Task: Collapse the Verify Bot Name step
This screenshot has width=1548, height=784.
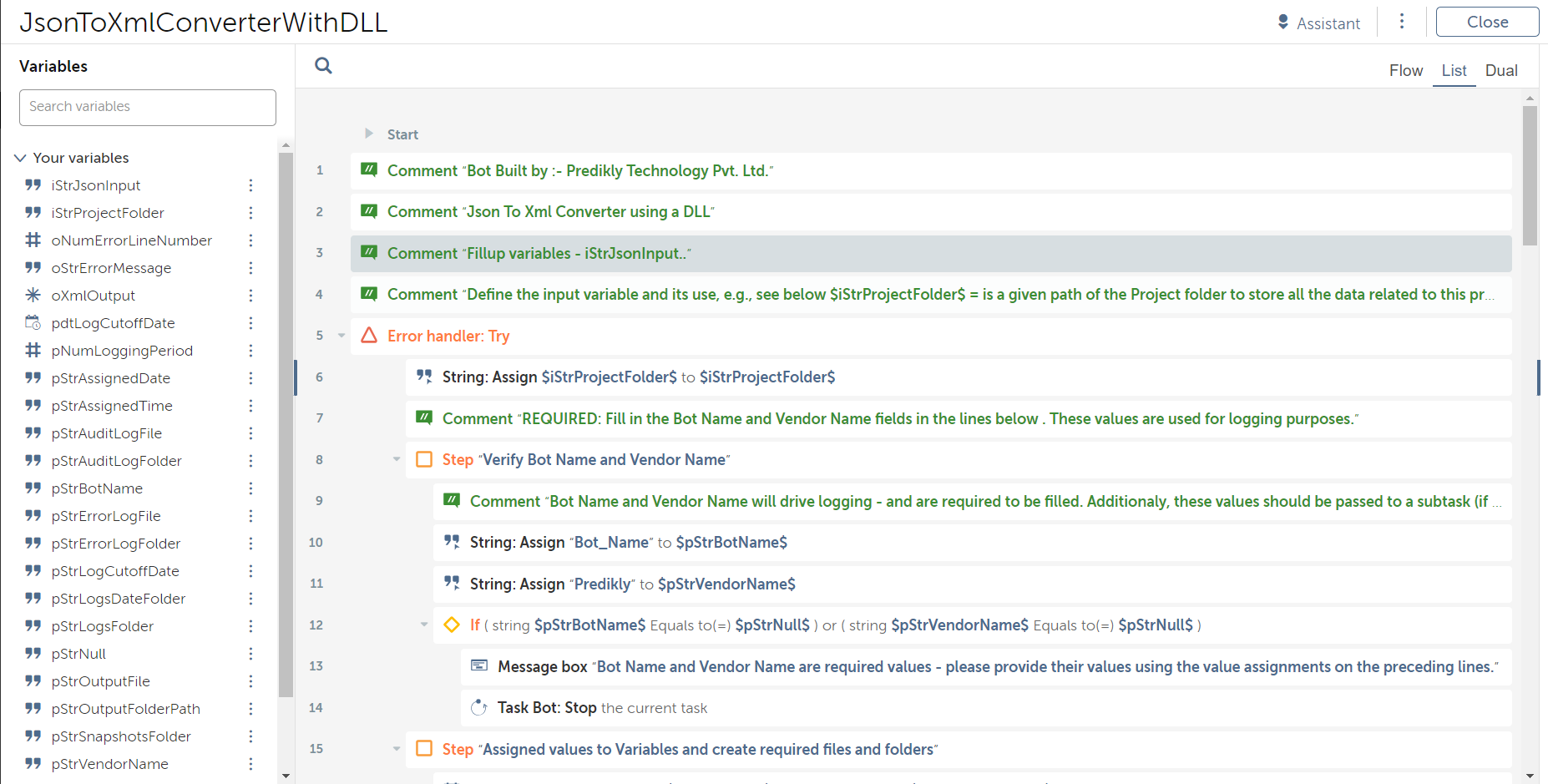Action: click(x=397, y=459)
